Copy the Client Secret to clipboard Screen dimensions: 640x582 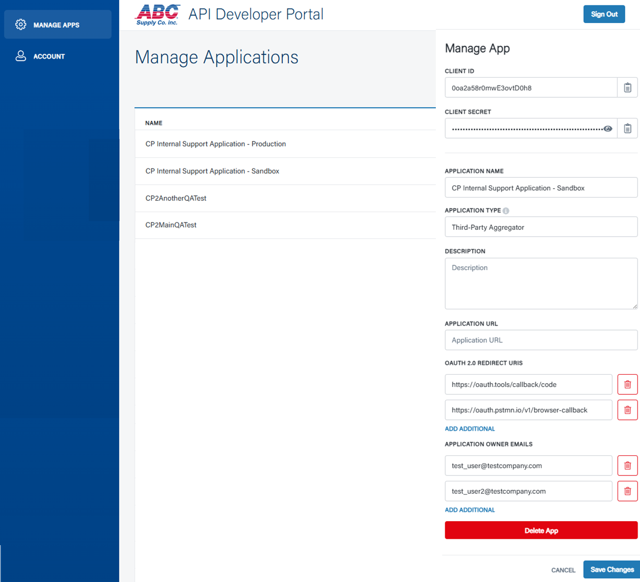pyautogui.click(x=627, y=128)
